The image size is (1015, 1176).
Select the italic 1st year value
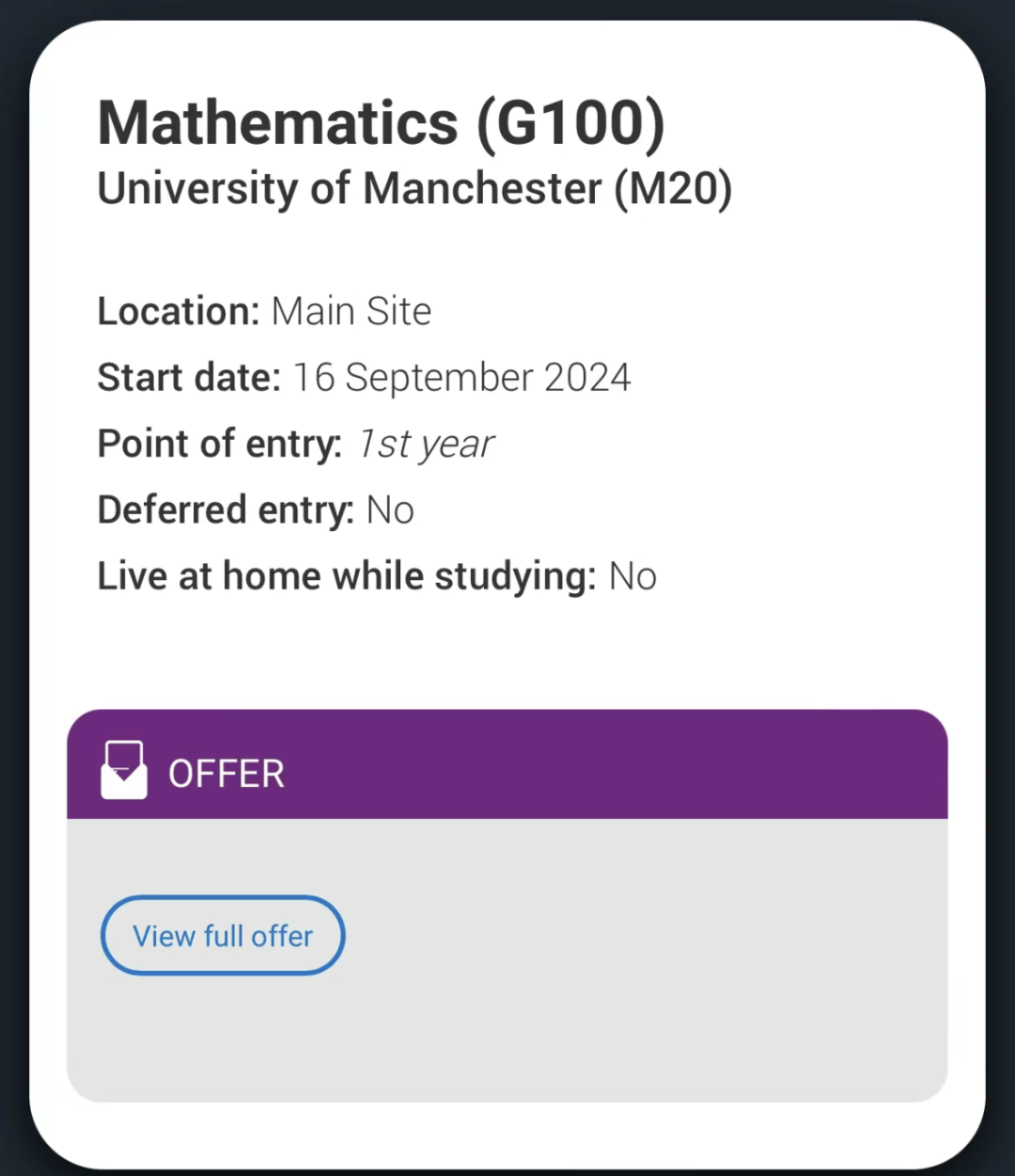[x=426, y=445]
